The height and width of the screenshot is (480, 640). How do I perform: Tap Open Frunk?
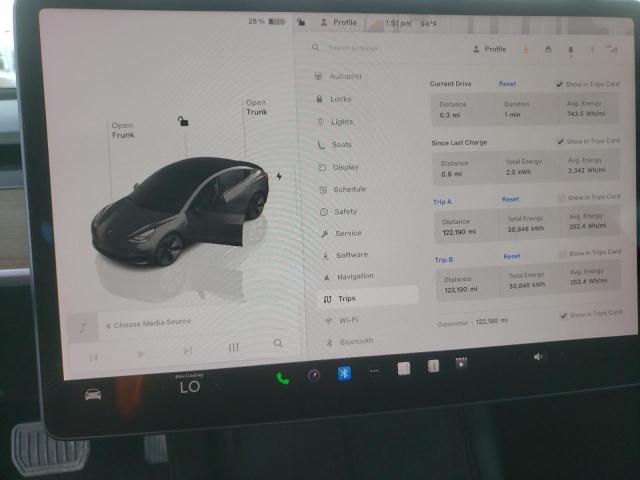[123, 130]
